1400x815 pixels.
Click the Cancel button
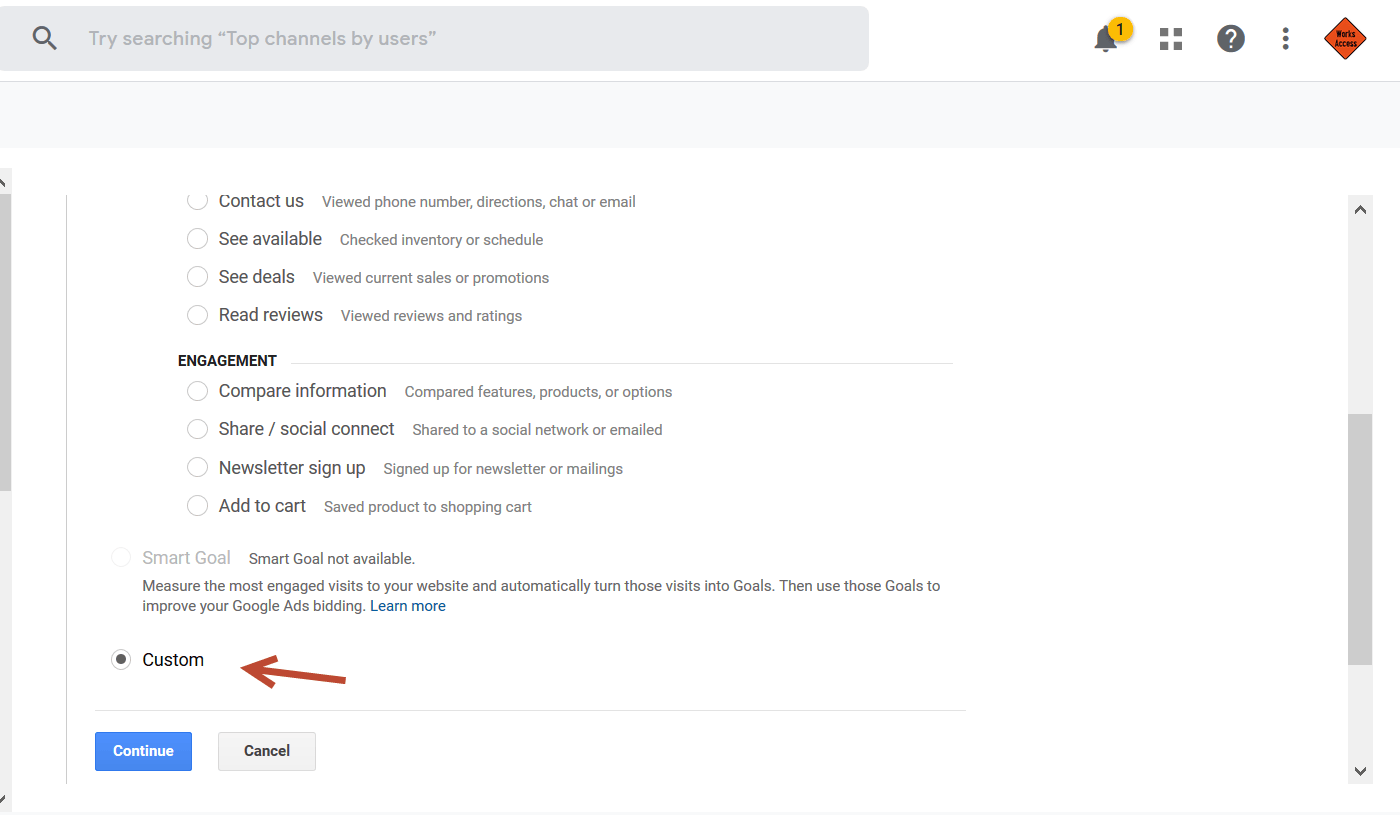(266, 751)
